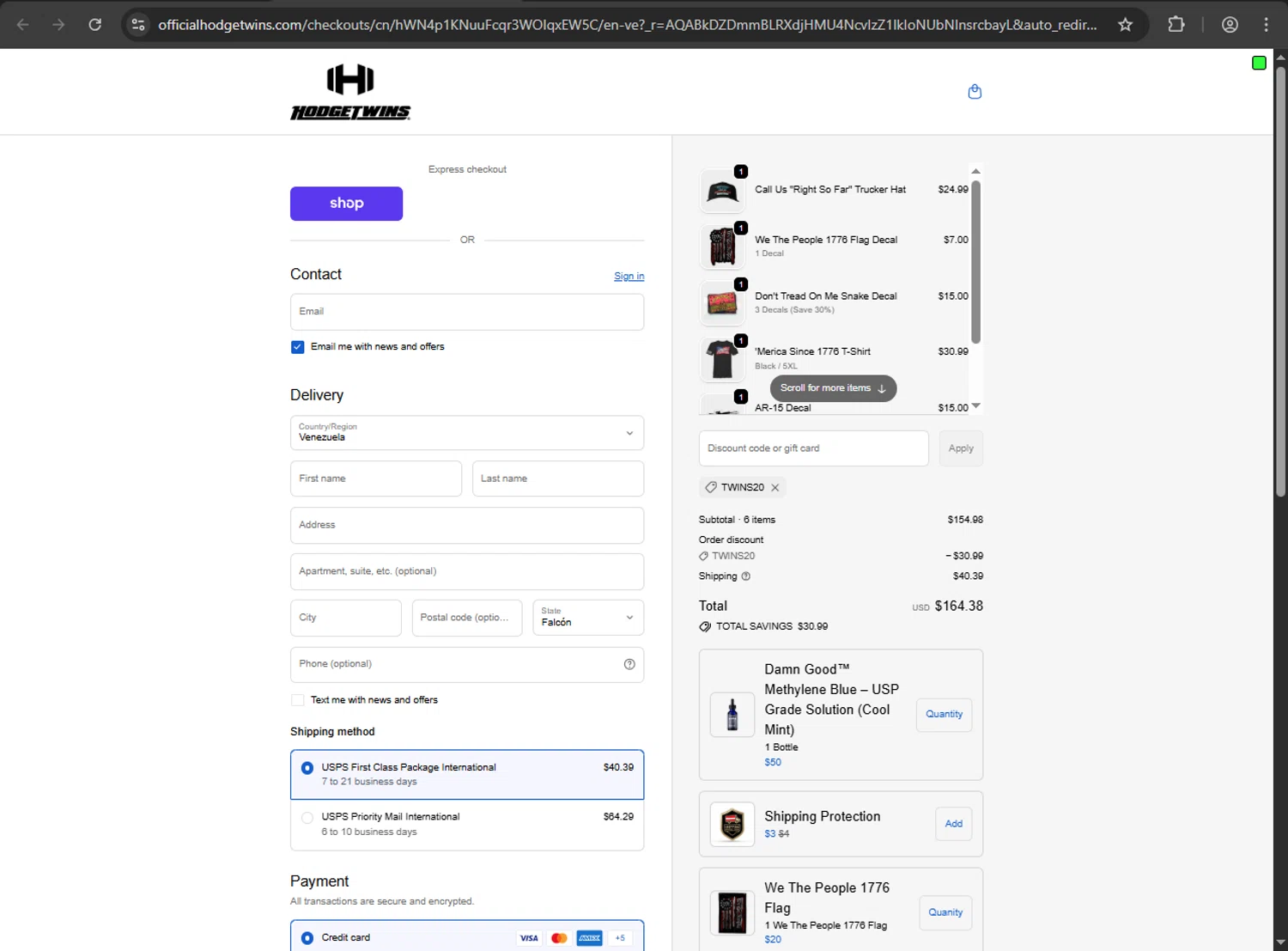Click the TOTAL SAVINGS $30.99 text

point(772,626)
